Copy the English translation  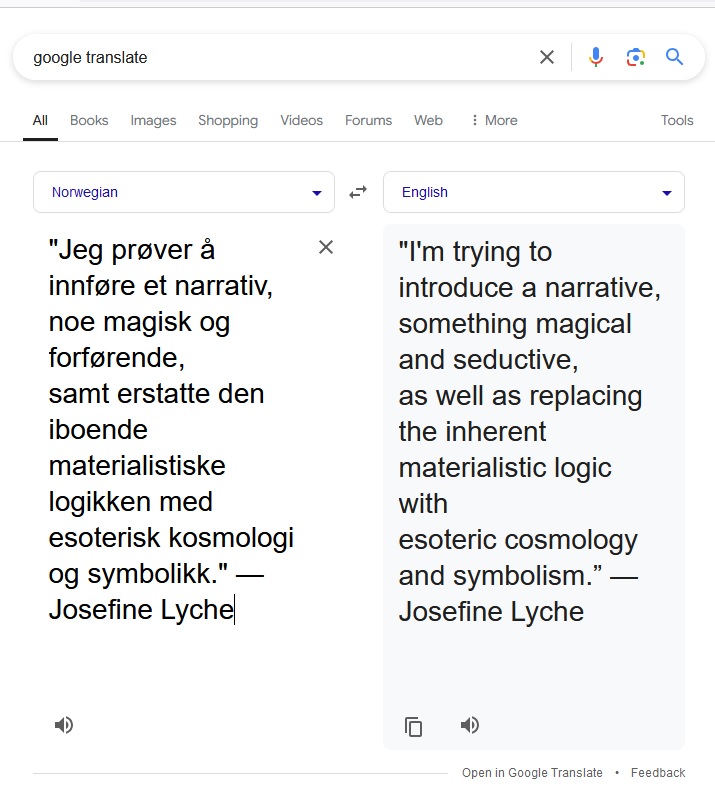point(414,726)
